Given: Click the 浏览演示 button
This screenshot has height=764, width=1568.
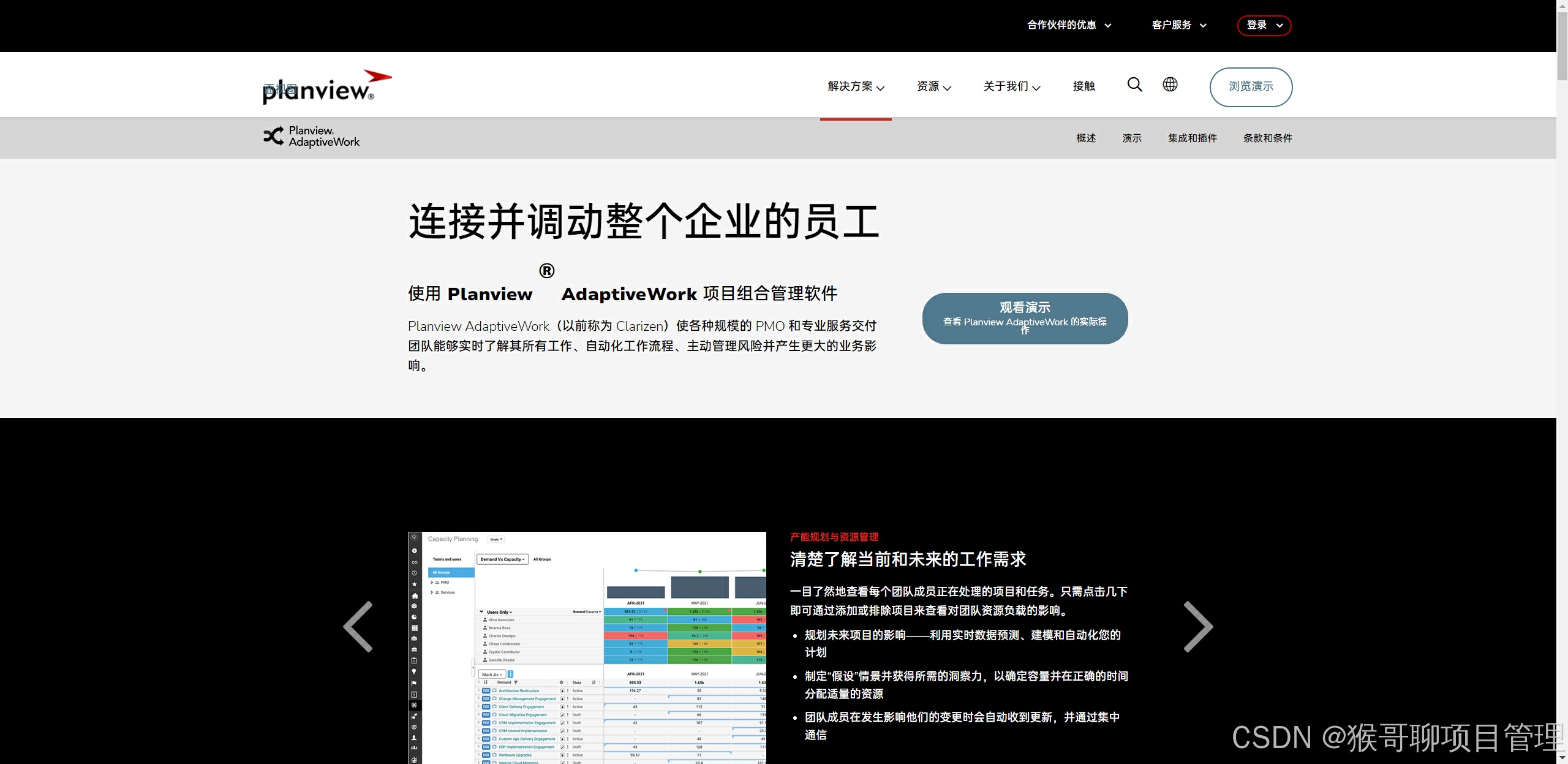Looking at the screenshot, I should tap(1251, 87).
